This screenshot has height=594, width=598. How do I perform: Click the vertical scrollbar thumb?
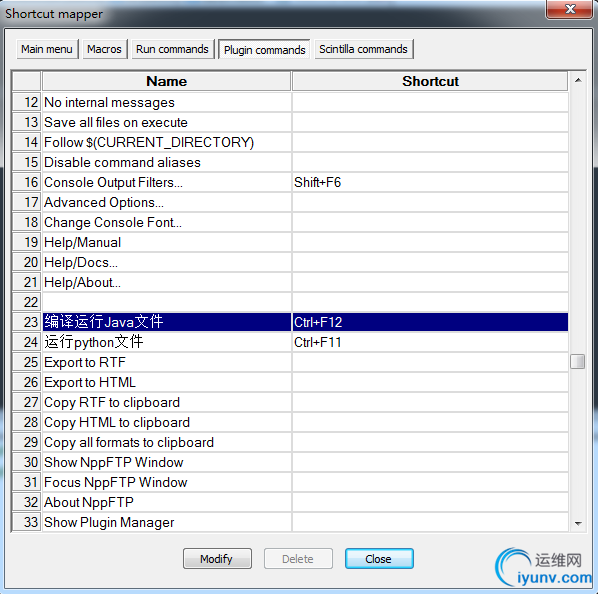(x=578, y=361)
